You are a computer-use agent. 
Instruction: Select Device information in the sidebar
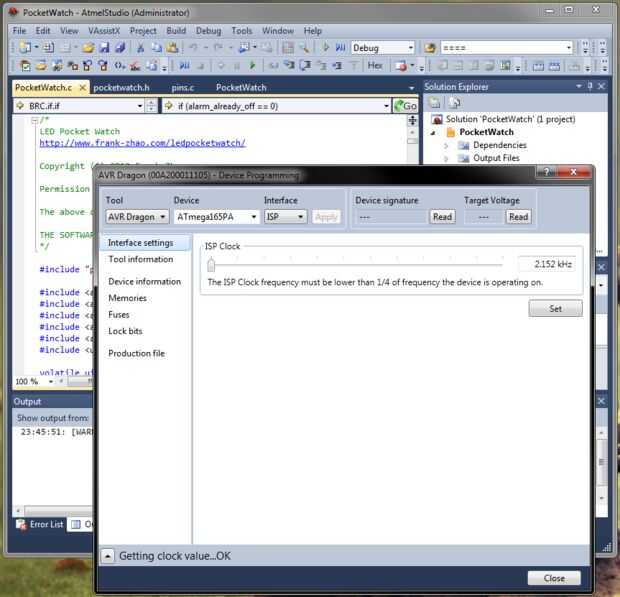click(x=144, y=281)
